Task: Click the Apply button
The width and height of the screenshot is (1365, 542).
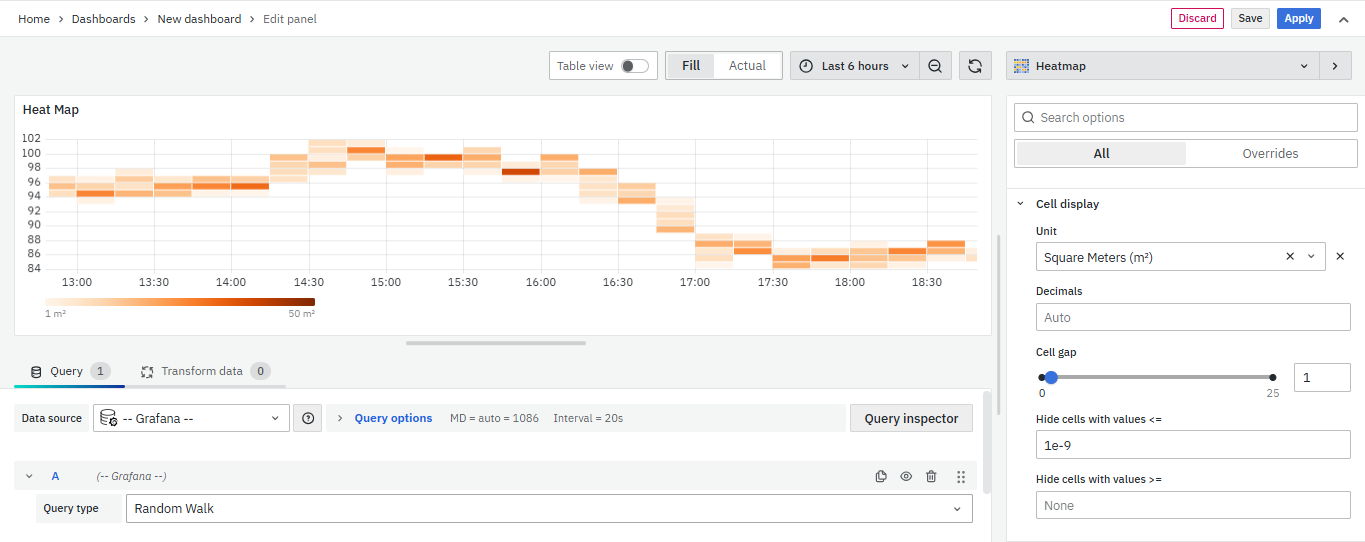Action: point(1298,18)
